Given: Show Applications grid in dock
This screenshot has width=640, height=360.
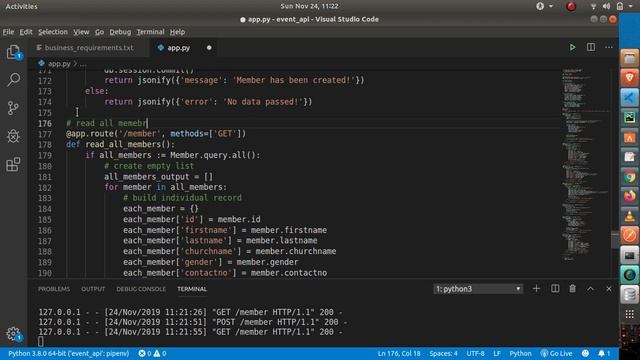Looking at the screenshot, I should 629,314.
